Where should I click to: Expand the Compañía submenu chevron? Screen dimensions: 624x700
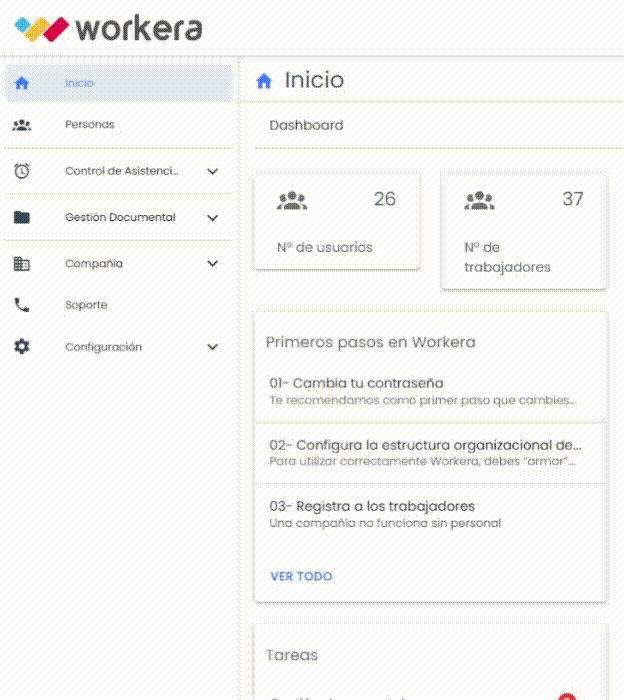click(212, 264)
